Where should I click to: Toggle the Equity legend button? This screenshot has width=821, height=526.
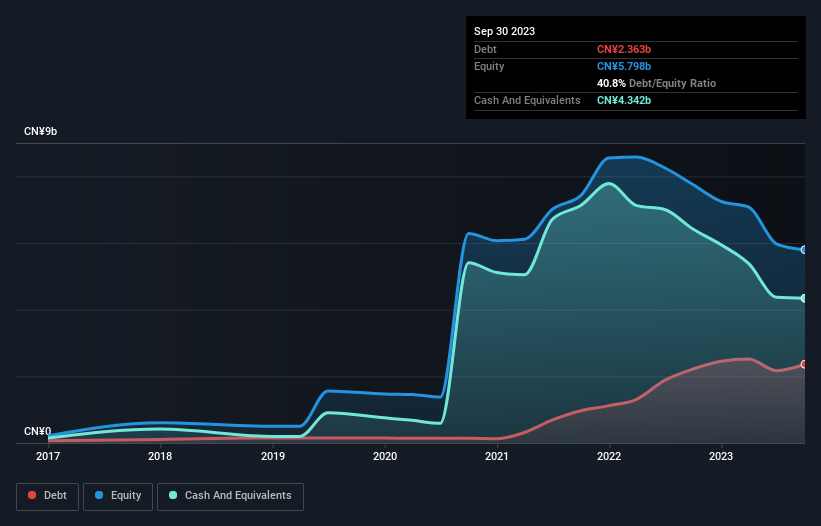(118, 496)
